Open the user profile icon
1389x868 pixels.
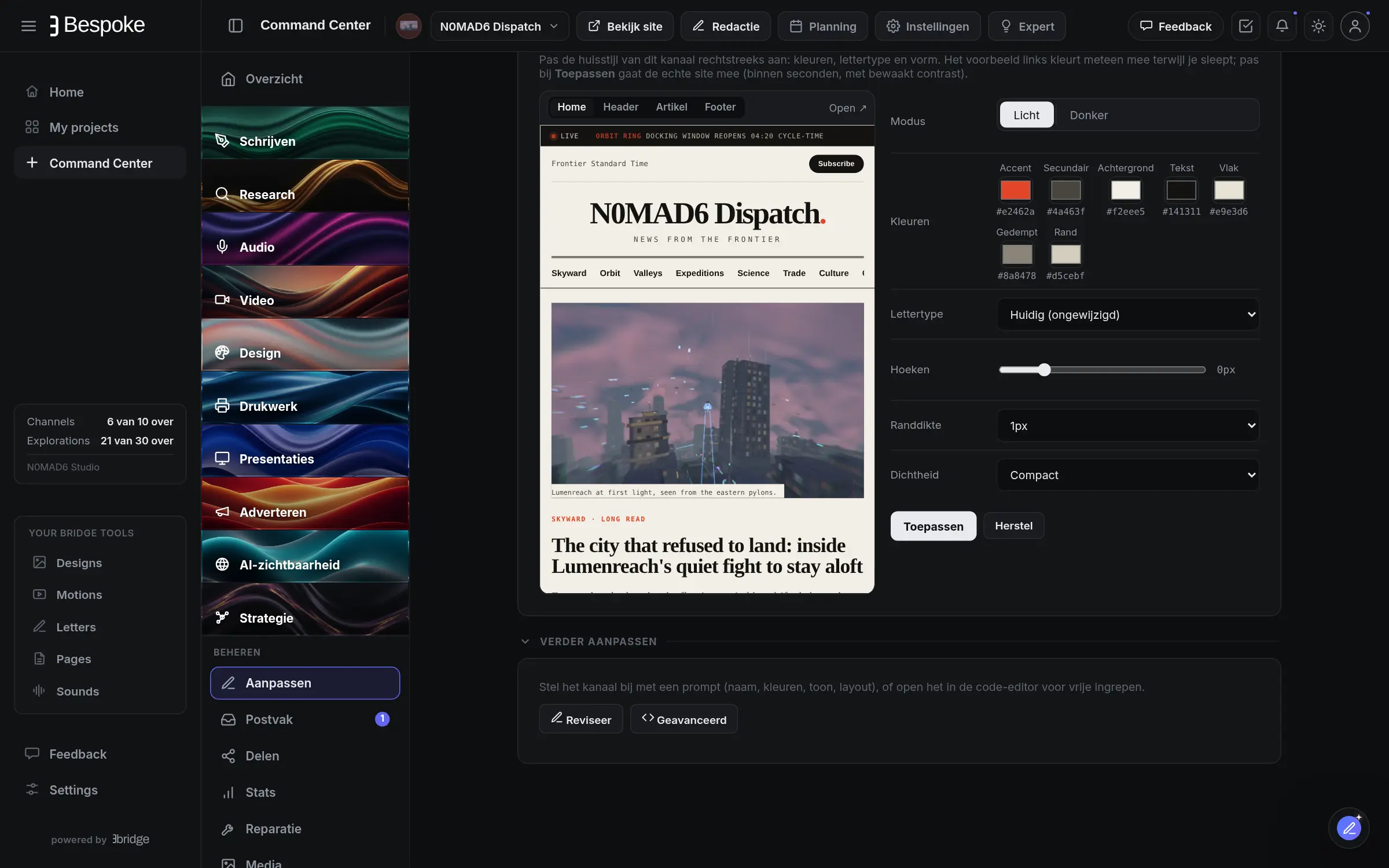pyautogui.click(x=1355, y=26)
